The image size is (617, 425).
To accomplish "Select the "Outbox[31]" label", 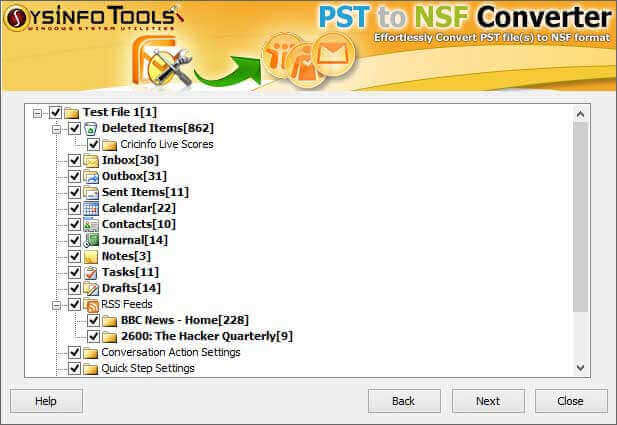I will coord(134,176).
